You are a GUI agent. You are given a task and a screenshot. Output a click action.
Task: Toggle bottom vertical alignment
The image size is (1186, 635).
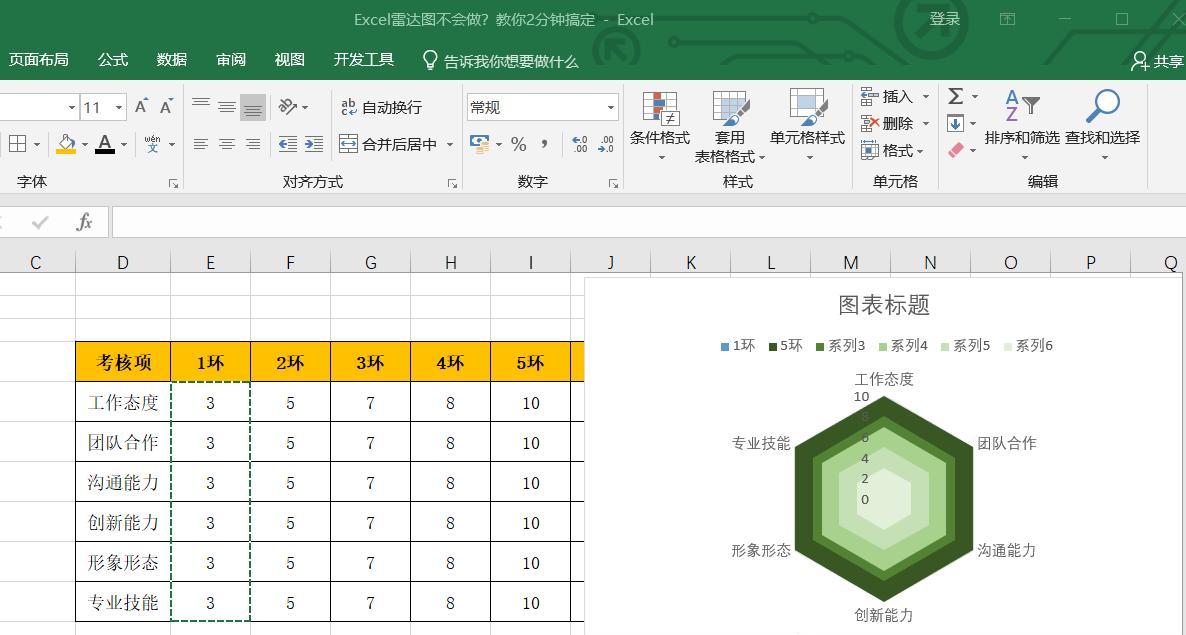[x=253, y=107]
